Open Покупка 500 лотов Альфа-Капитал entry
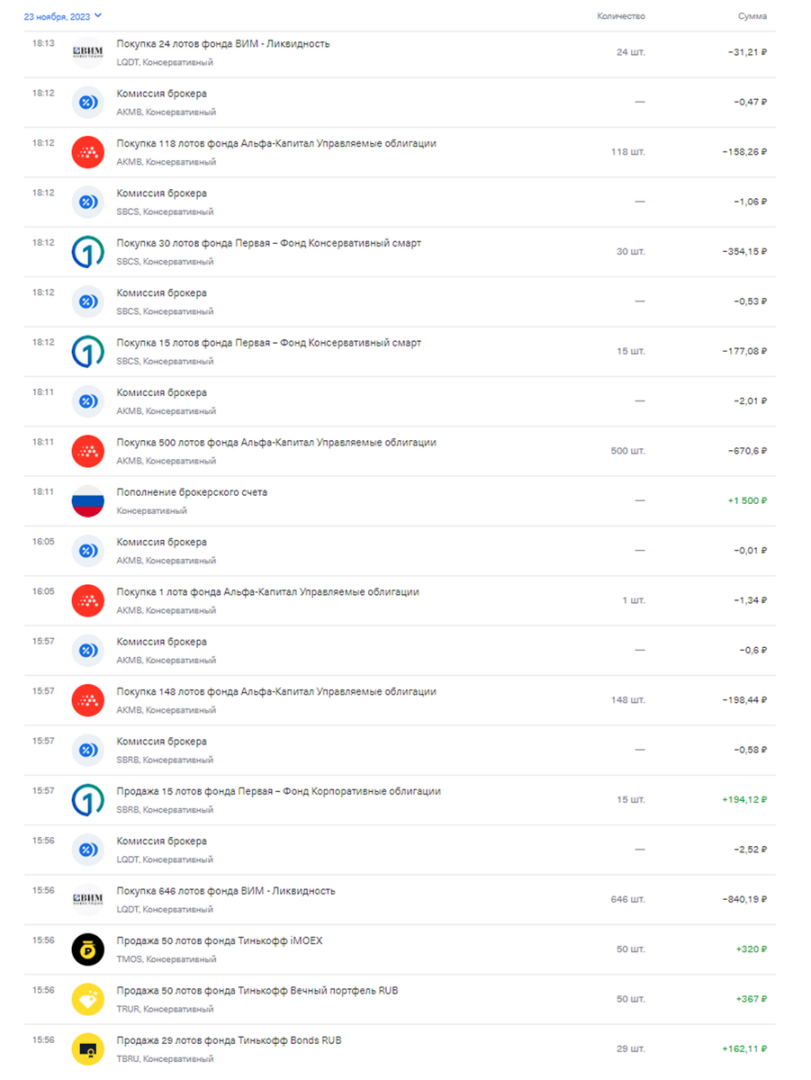The width and height of the screenshot is (811, 1080). pos(276,442)
